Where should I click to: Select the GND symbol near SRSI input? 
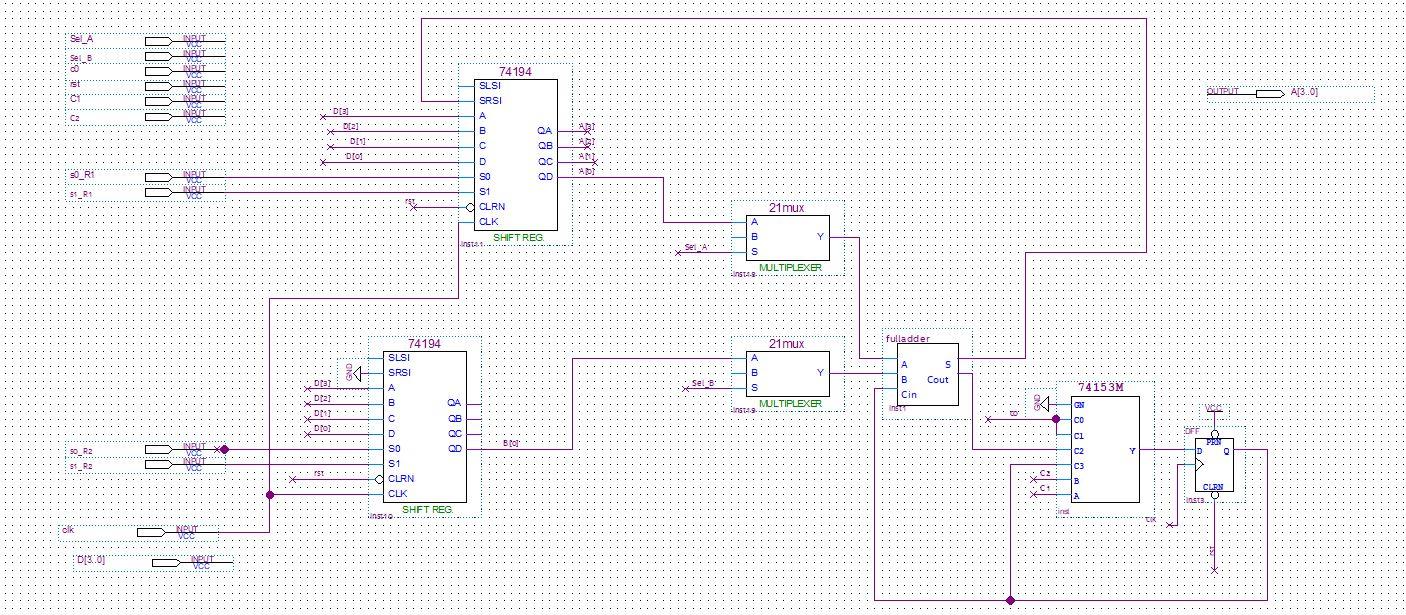[x=356, y=374]
